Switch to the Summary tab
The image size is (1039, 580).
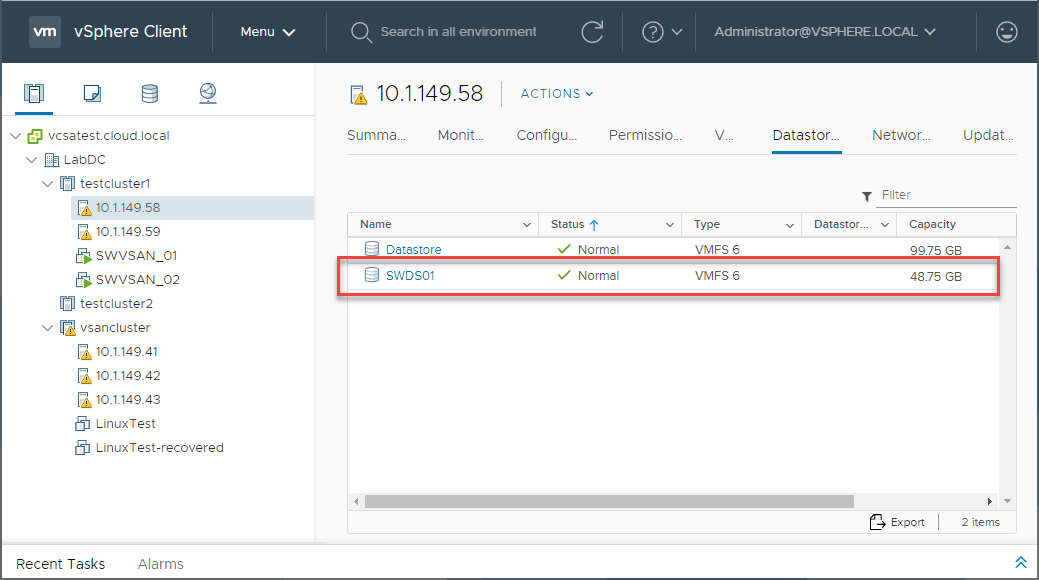[376, 135]
